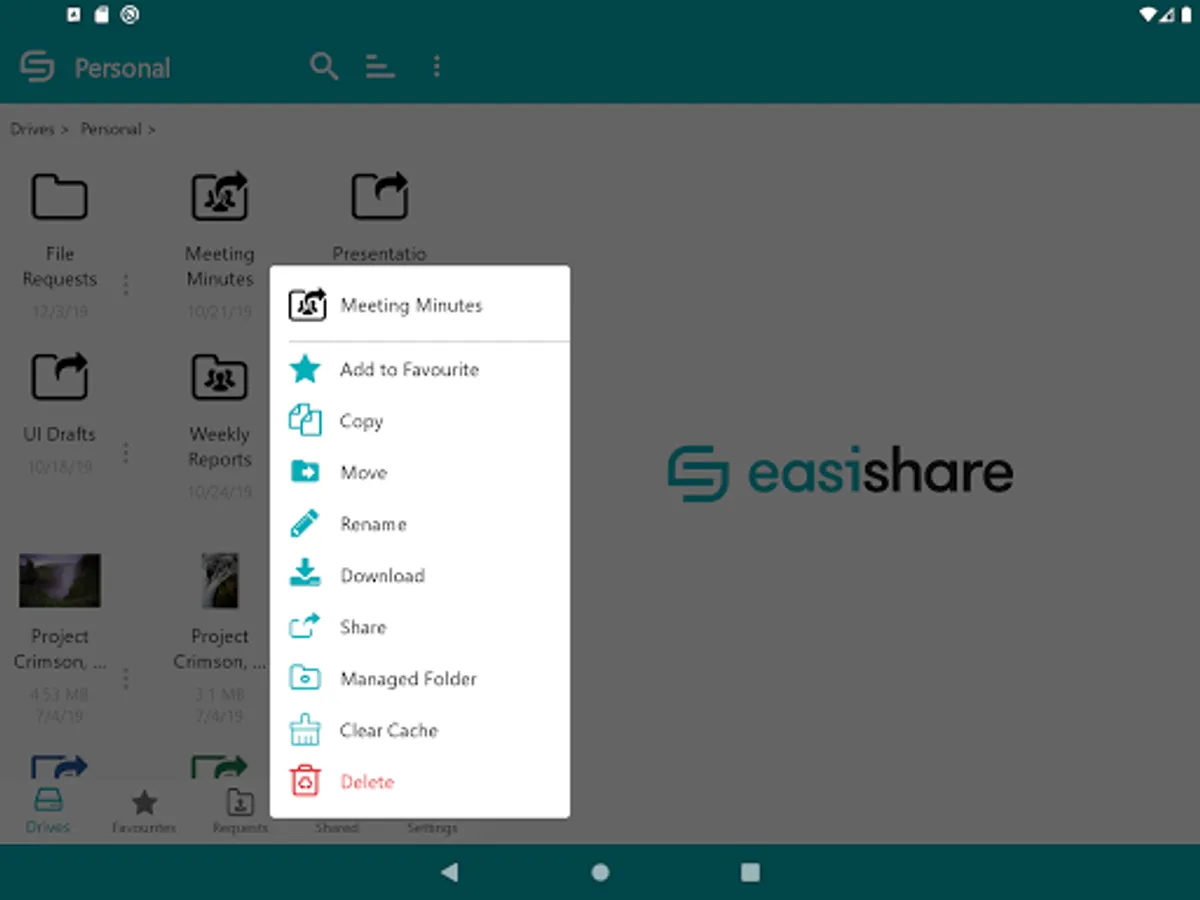The width and height of the screenshot is (1200, 900).
Task: Click the Share arrow icon in menu
Action: [305, 626]
